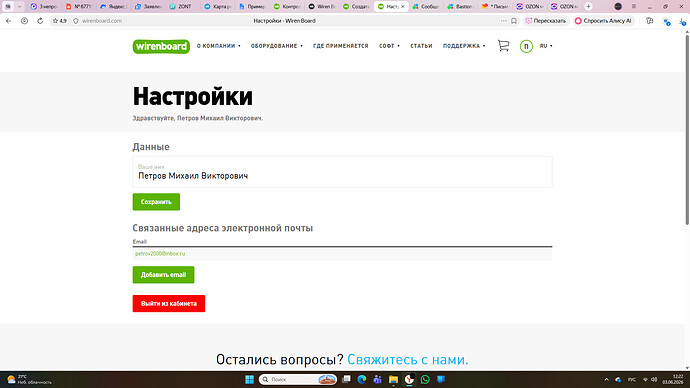Open Где применяется page
This screenshot has height=388, width=690.
(x=341, y=46)
